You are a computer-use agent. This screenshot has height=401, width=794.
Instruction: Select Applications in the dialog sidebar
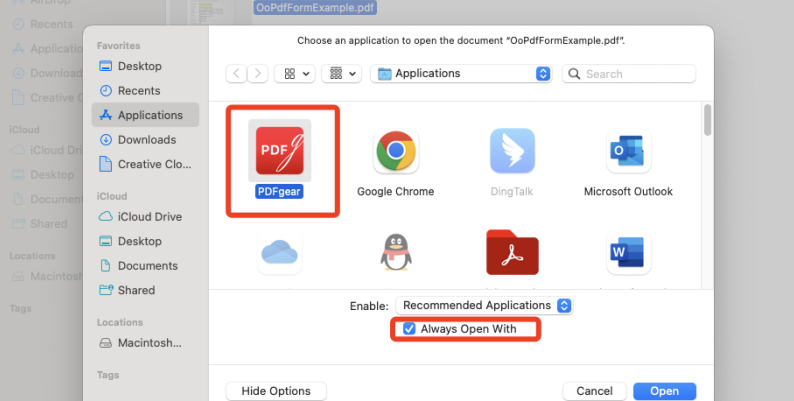145,115
